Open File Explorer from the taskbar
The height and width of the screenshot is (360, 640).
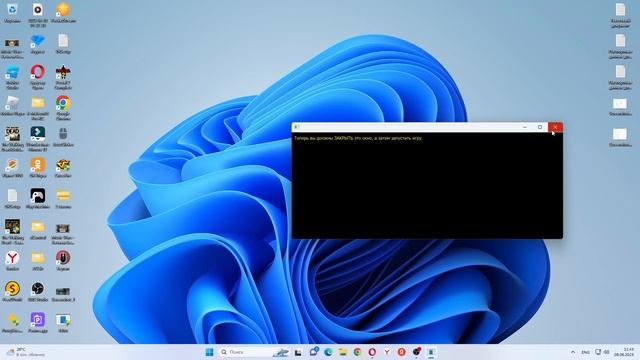click(x=343, y=352)
